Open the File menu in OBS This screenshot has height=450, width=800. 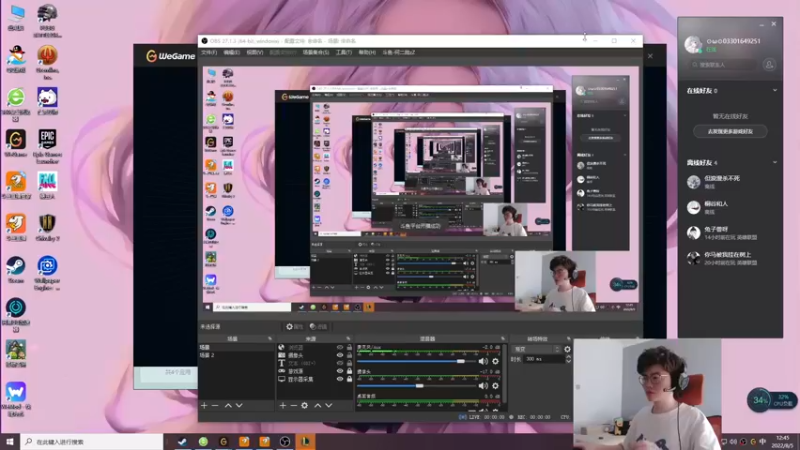point(209,53)
